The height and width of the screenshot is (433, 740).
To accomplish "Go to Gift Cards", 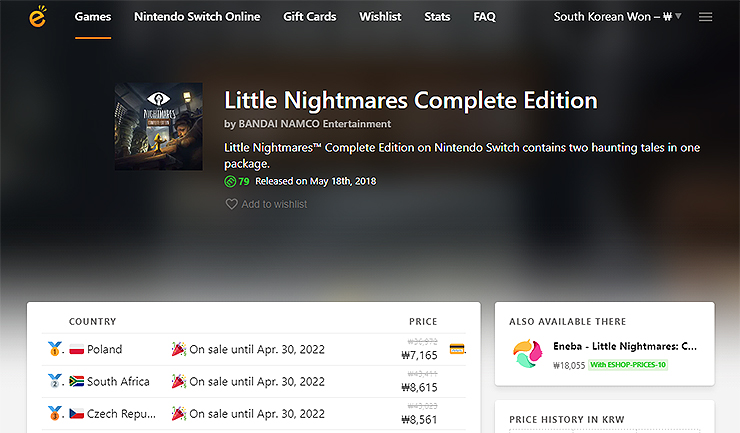I will (310, 17).
